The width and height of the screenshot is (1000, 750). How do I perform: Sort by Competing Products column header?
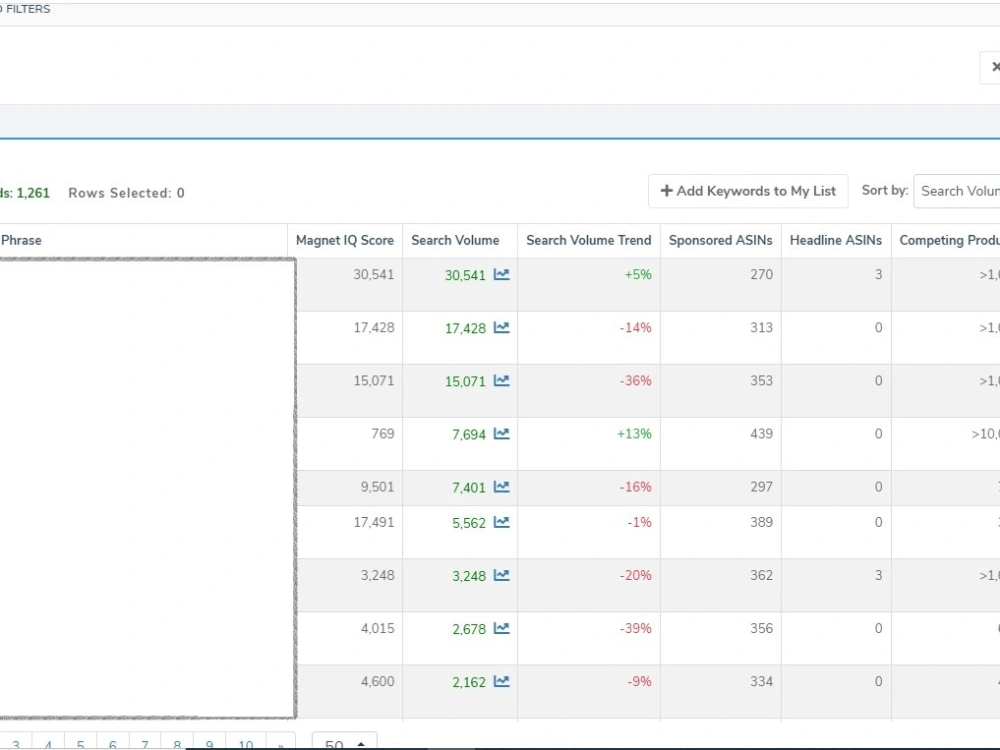pos(949,240)
